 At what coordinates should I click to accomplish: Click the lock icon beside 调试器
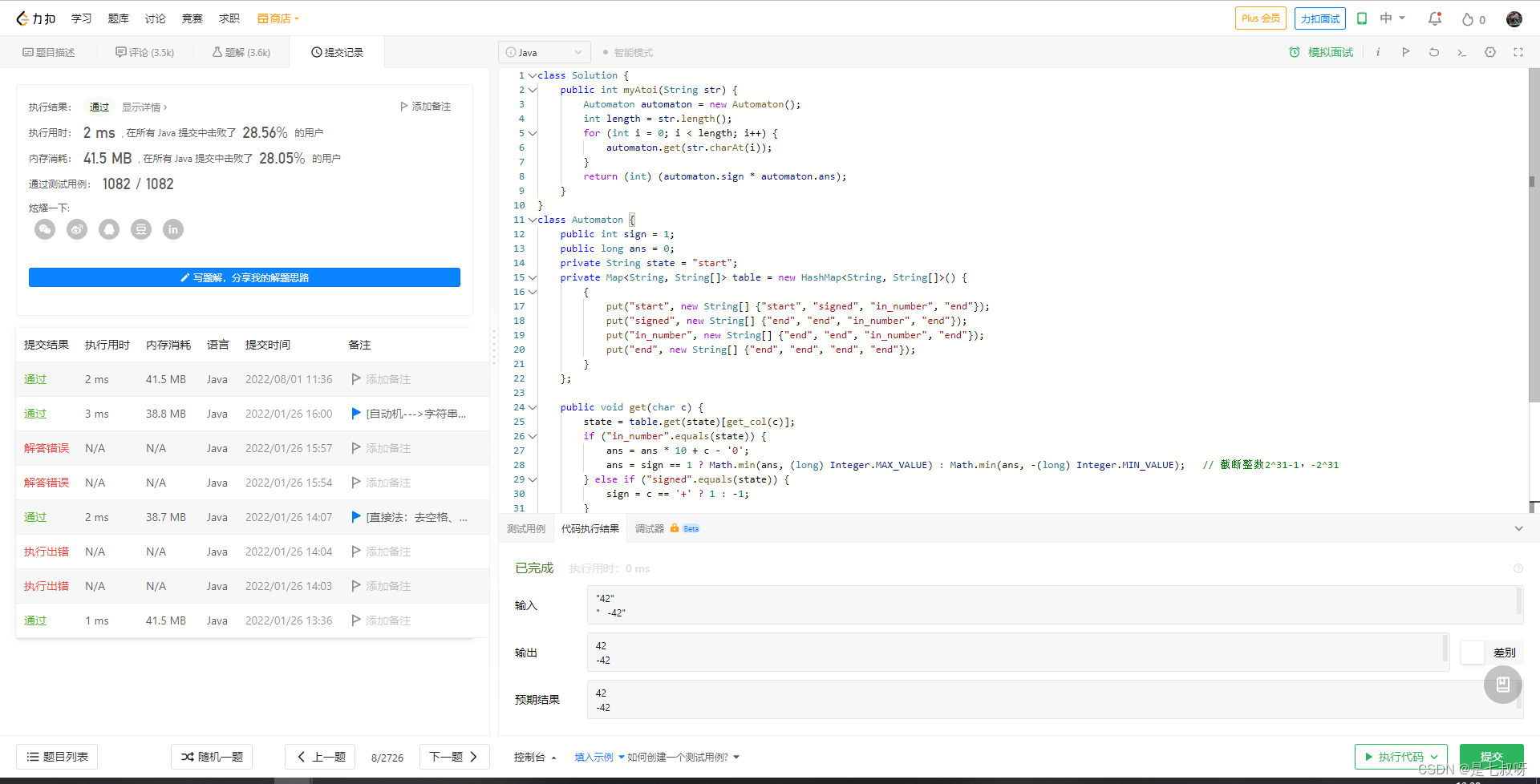675,528
